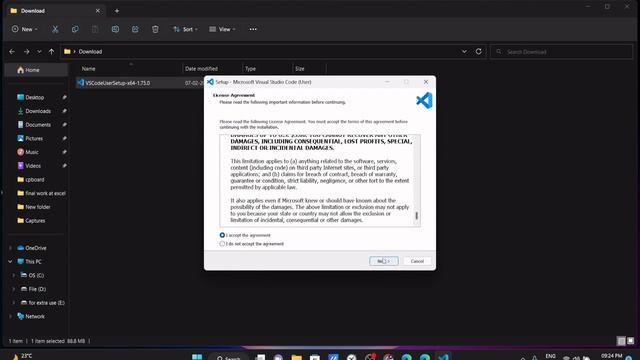The image size is (640, 360).
Task: Click the Search Download field
Action: [562, 52]
